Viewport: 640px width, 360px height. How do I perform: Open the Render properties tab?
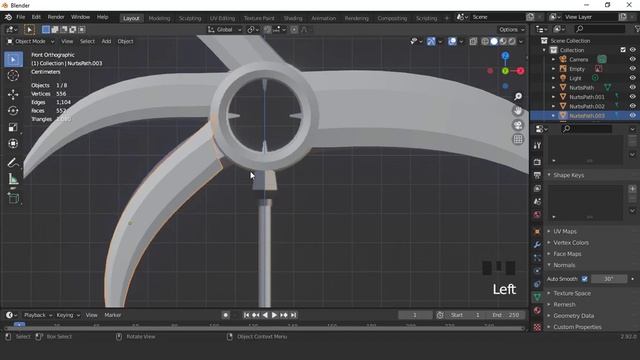(537, 162)
